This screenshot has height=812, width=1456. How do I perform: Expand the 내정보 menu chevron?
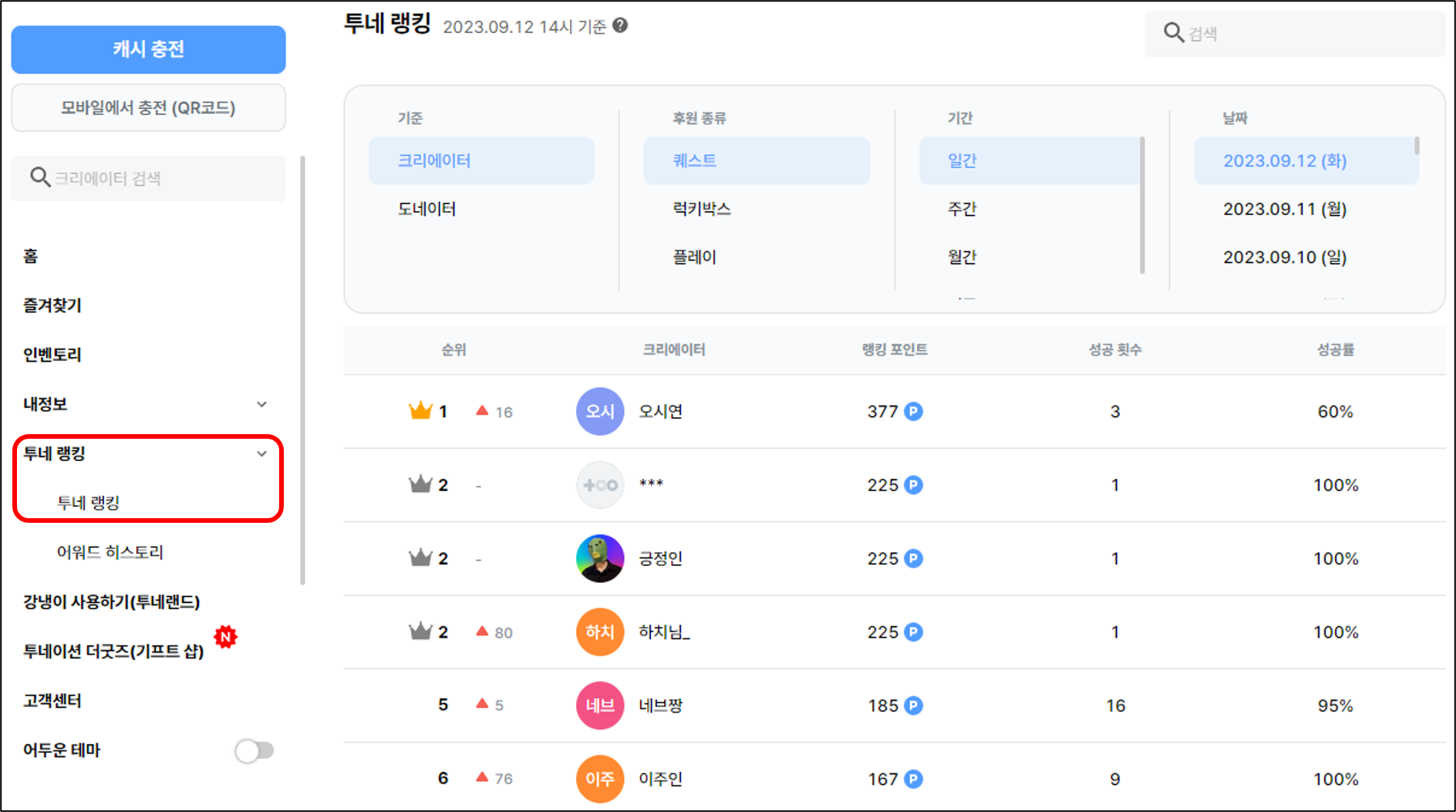[x=262, y=404]
